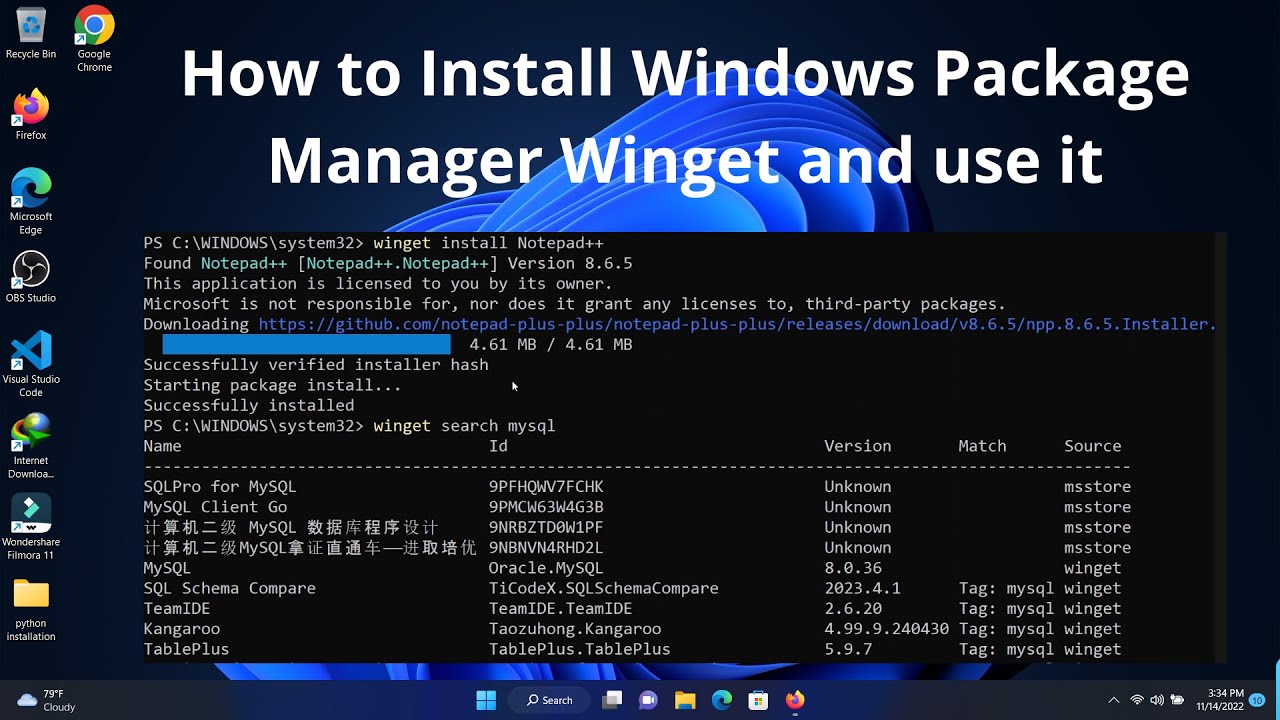Click the Notepad++ GitHub download URL
This screenshot has height=720, width=1280.
737,324
